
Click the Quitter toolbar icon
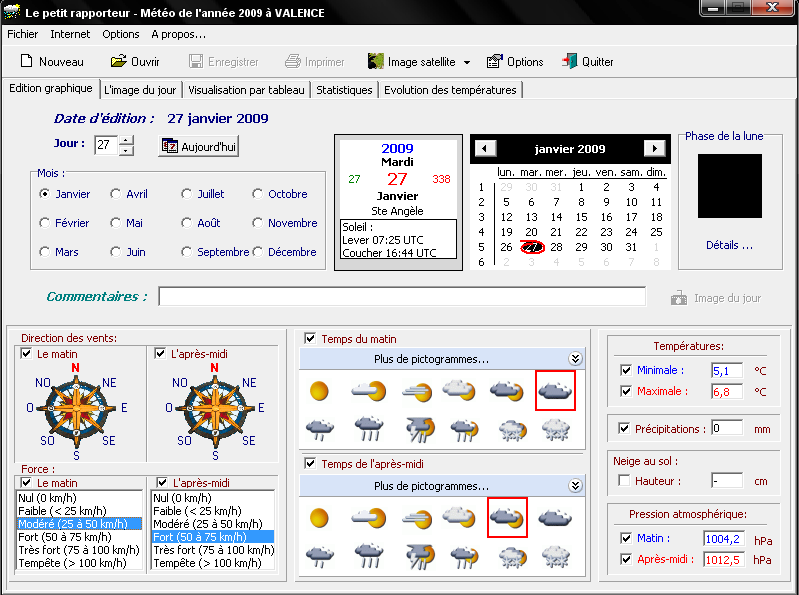coord(569,62)
